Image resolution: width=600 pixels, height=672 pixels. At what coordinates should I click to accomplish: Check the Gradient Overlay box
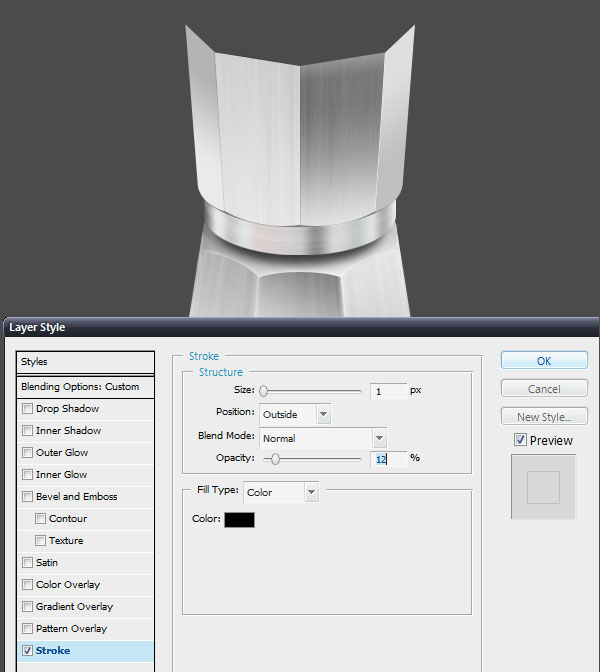[x=27, y=606]
